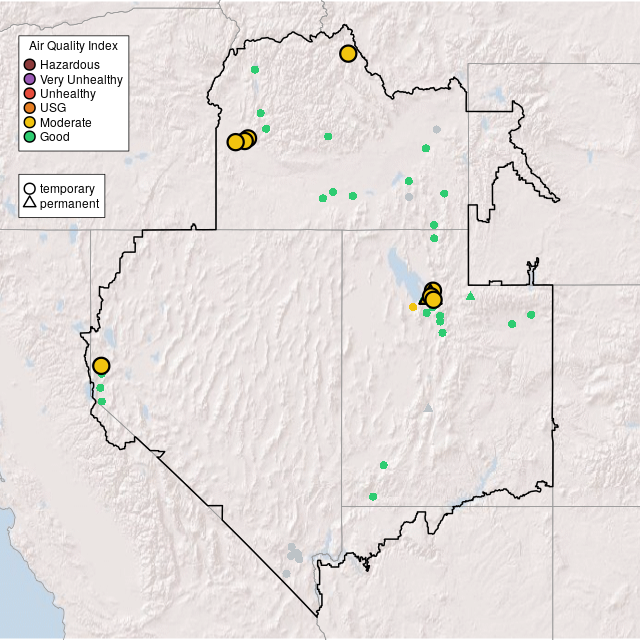Viewport: 640px width, 640px height.
Task: Click the westernmost large yellow marker
Action: tap(101, 366)
